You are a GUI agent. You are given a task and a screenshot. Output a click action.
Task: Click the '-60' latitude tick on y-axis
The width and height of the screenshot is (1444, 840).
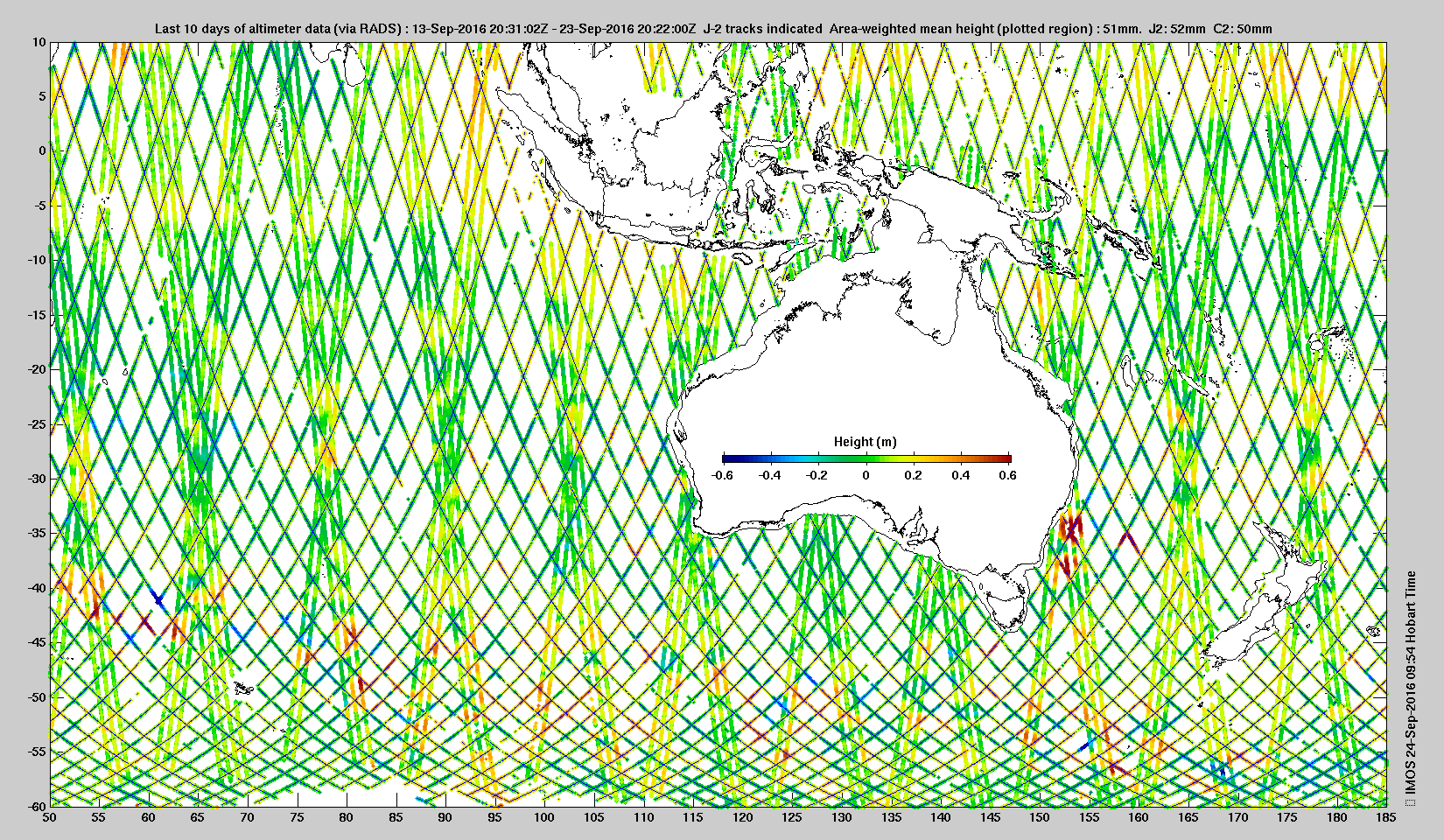point(36,806)
